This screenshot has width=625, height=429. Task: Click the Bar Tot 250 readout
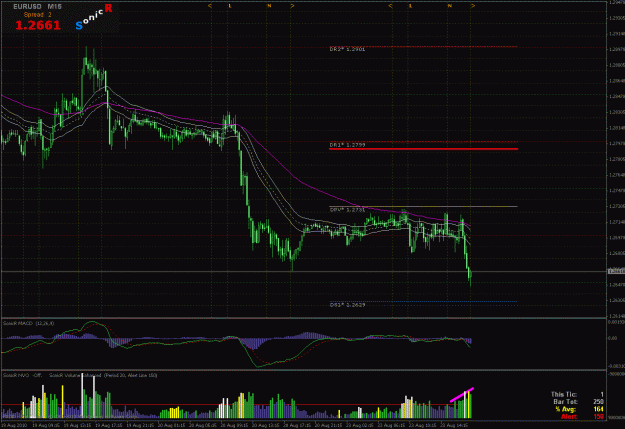tap(578, 402)
